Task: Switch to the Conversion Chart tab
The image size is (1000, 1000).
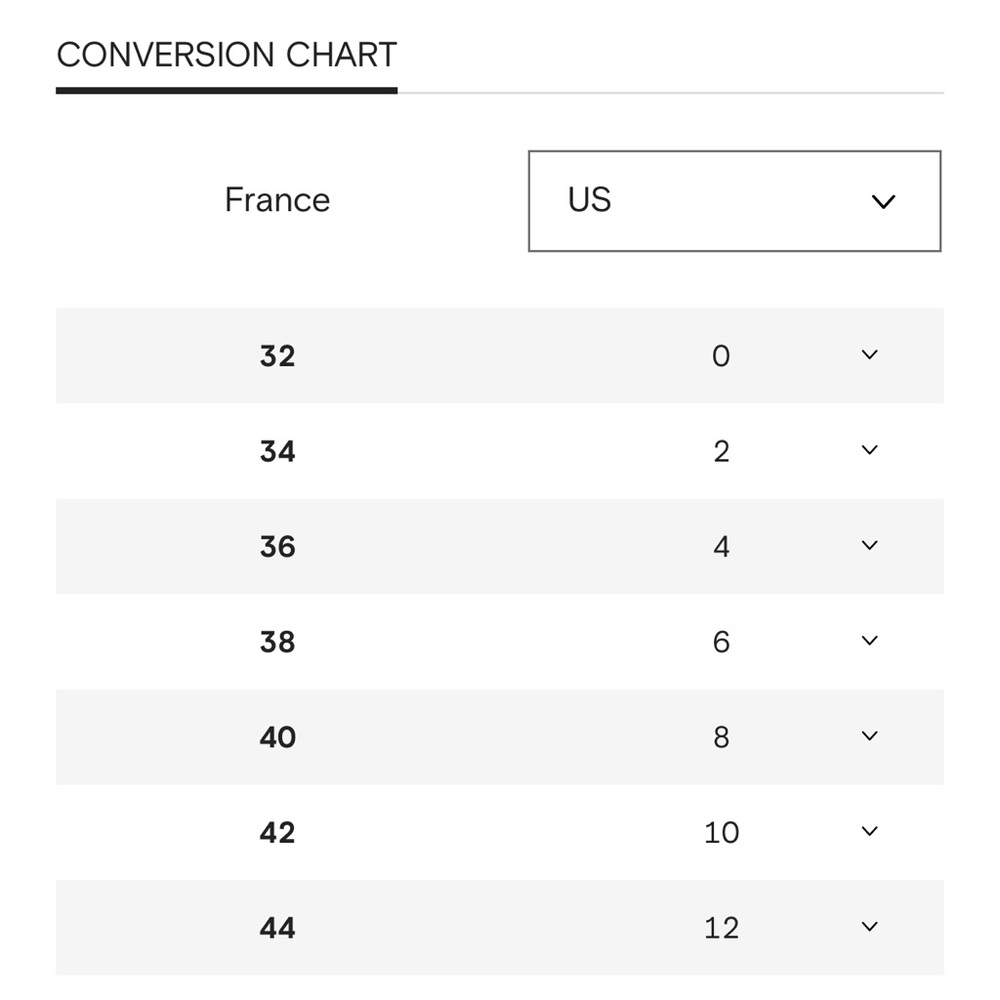Action: (x=226, y=55)
